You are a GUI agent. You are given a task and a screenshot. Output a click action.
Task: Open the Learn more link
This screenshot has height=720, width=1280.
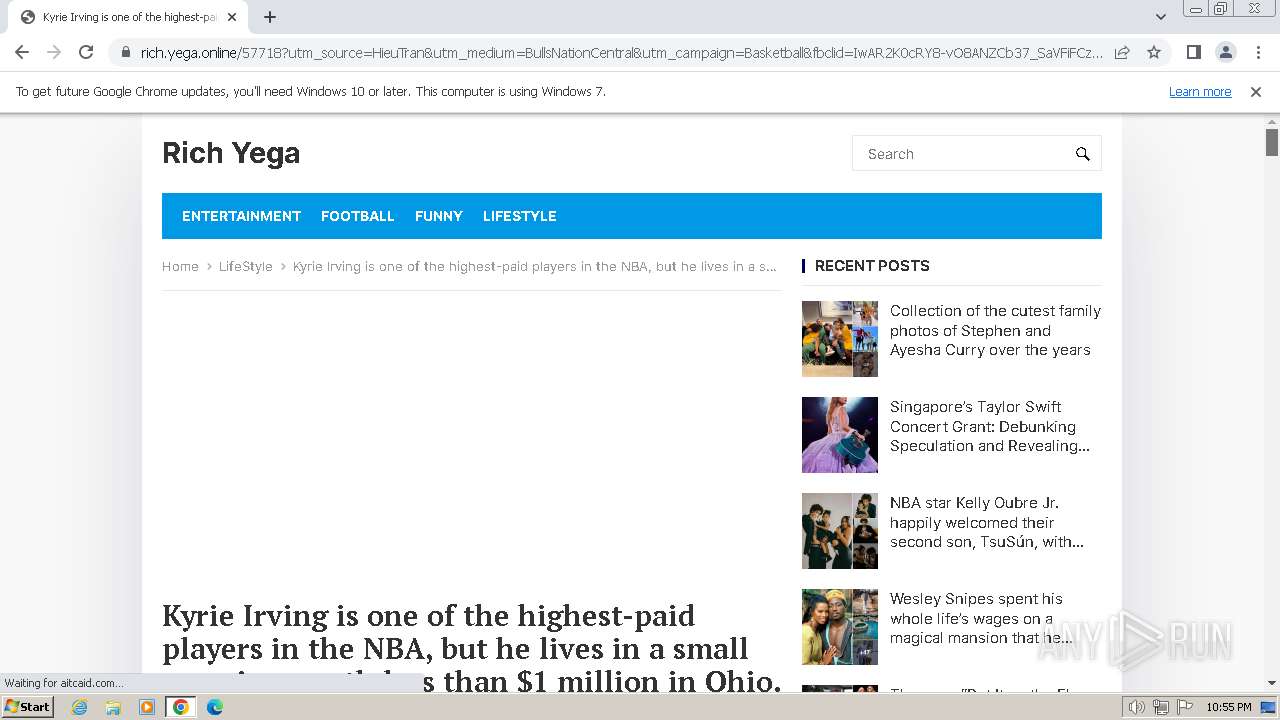pyautogui.click(x=1200, y=92)
